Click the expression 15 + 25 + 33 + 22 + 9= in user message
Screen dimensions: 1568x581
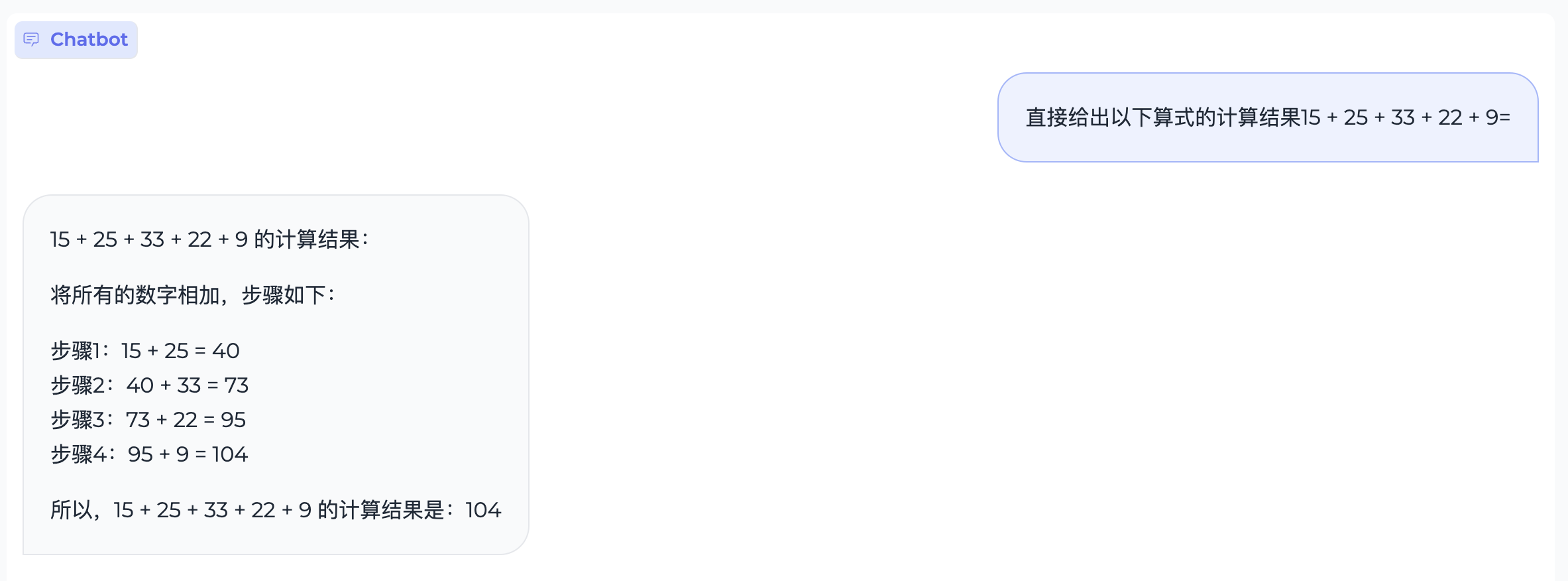coord(1405,117)
